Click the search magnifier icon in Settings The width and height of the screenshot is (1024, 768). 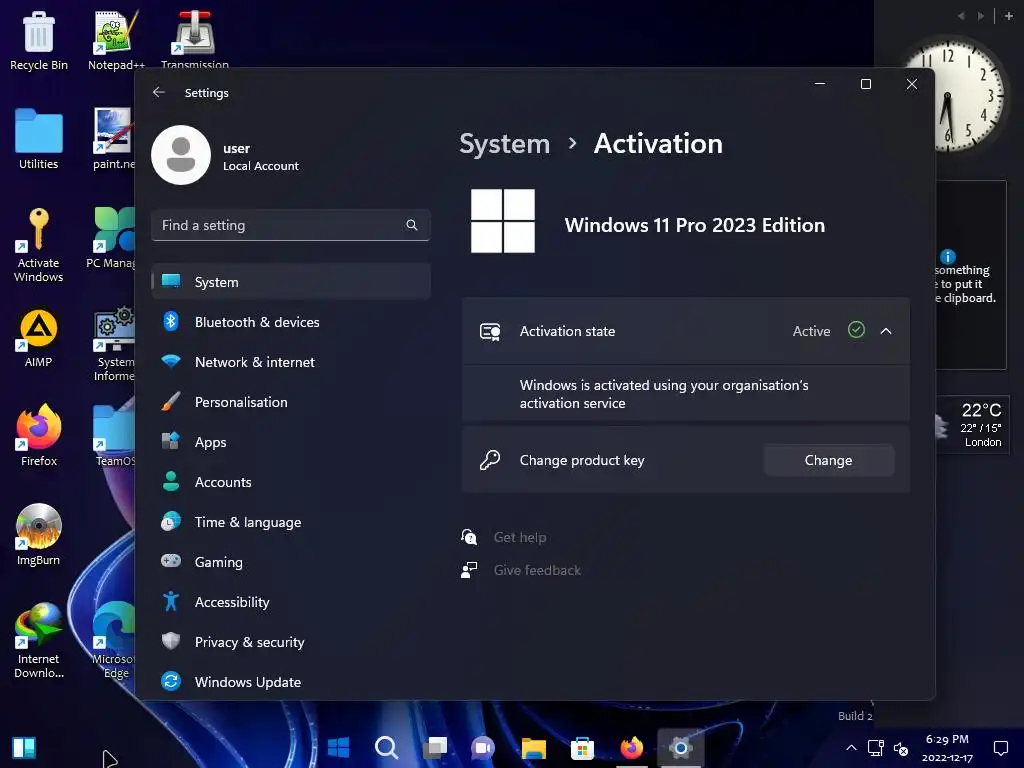[411, 225]
